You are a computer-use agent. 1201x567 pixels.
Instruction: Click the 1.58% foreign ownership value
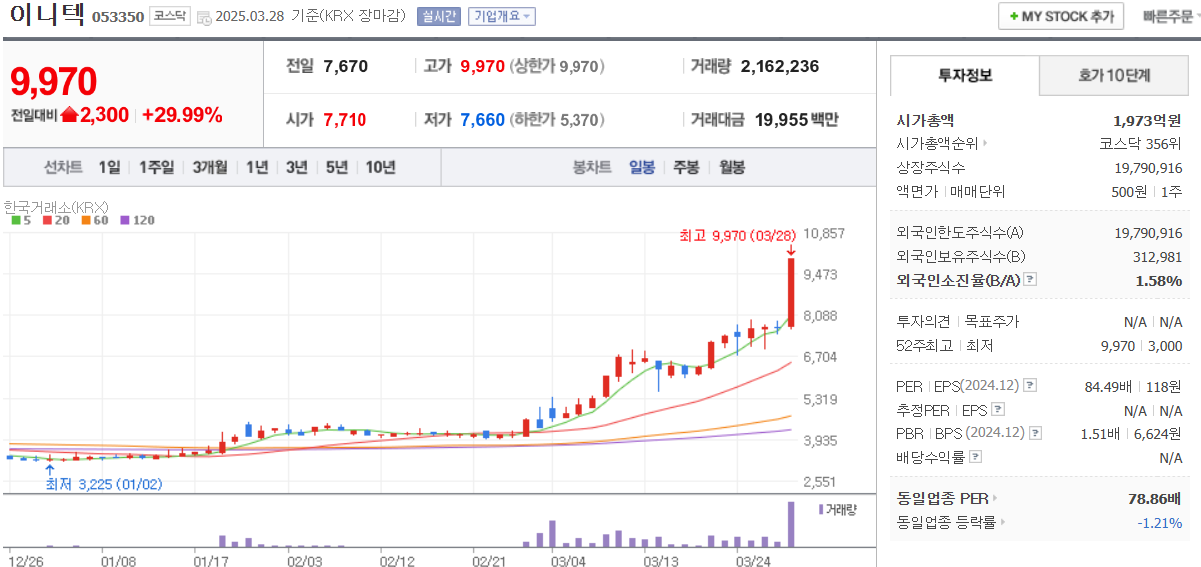pos(1159,281)
